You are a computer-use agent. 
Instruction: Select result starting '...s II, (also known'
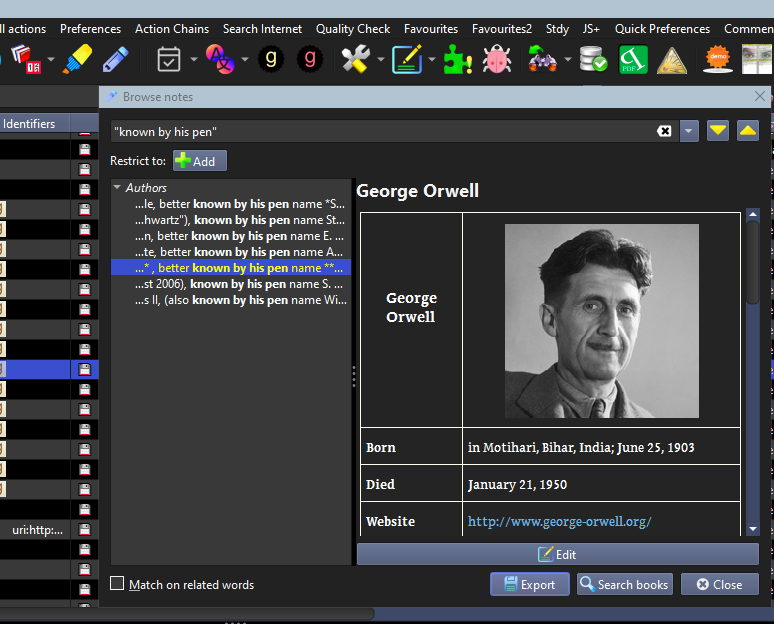click(240, 300)
